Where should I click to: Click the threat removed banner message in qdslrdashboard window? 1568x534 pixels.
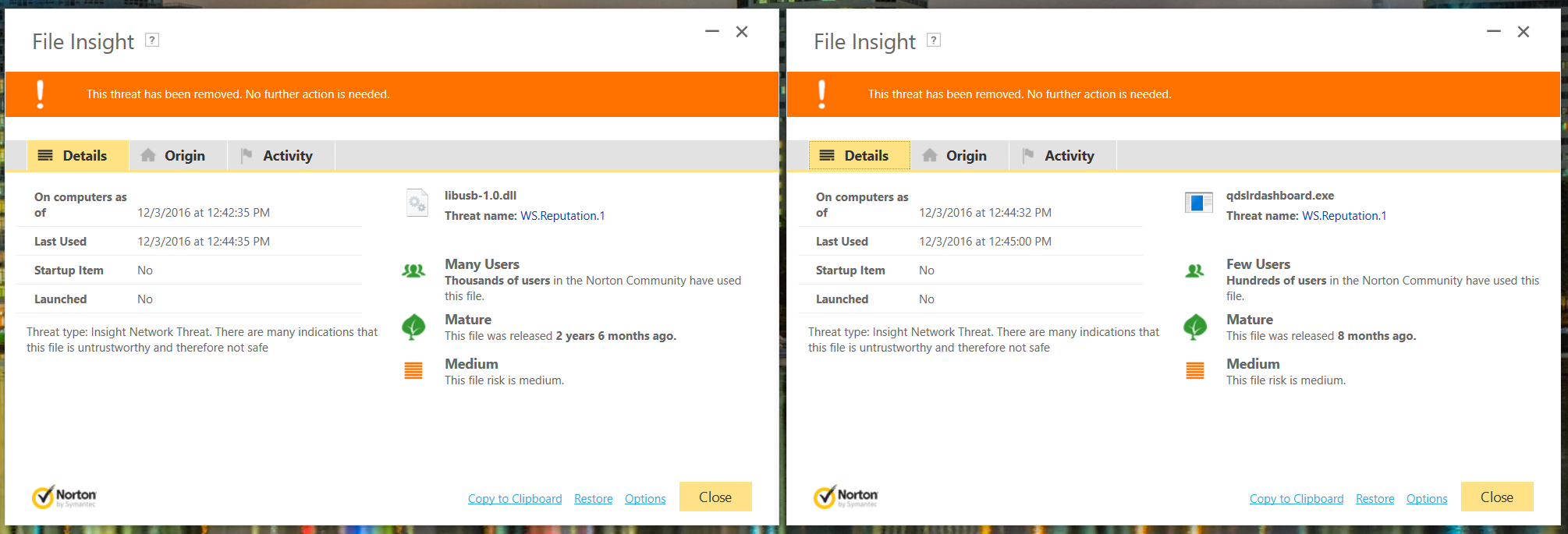pyautogui.click(x=1020, y=94)
